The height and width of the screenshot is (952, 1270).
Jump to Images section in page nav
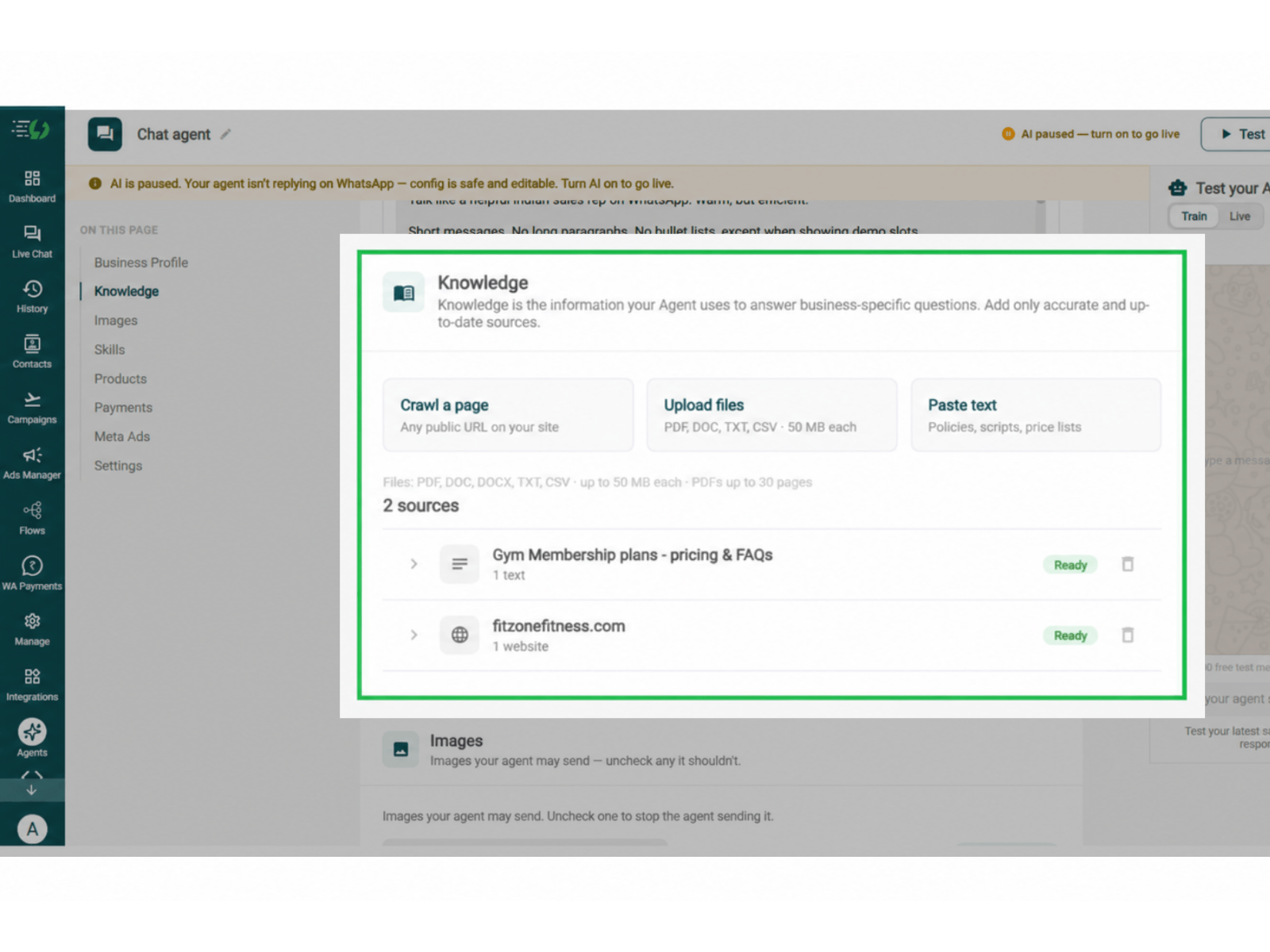(x=116, y=321)
